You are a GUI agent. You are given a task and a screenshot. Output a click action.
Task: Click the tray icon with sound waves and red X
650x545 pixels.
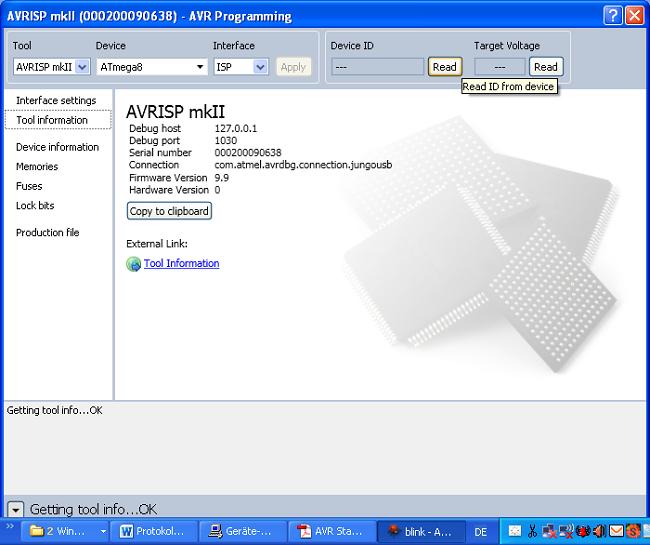[565, 531]
